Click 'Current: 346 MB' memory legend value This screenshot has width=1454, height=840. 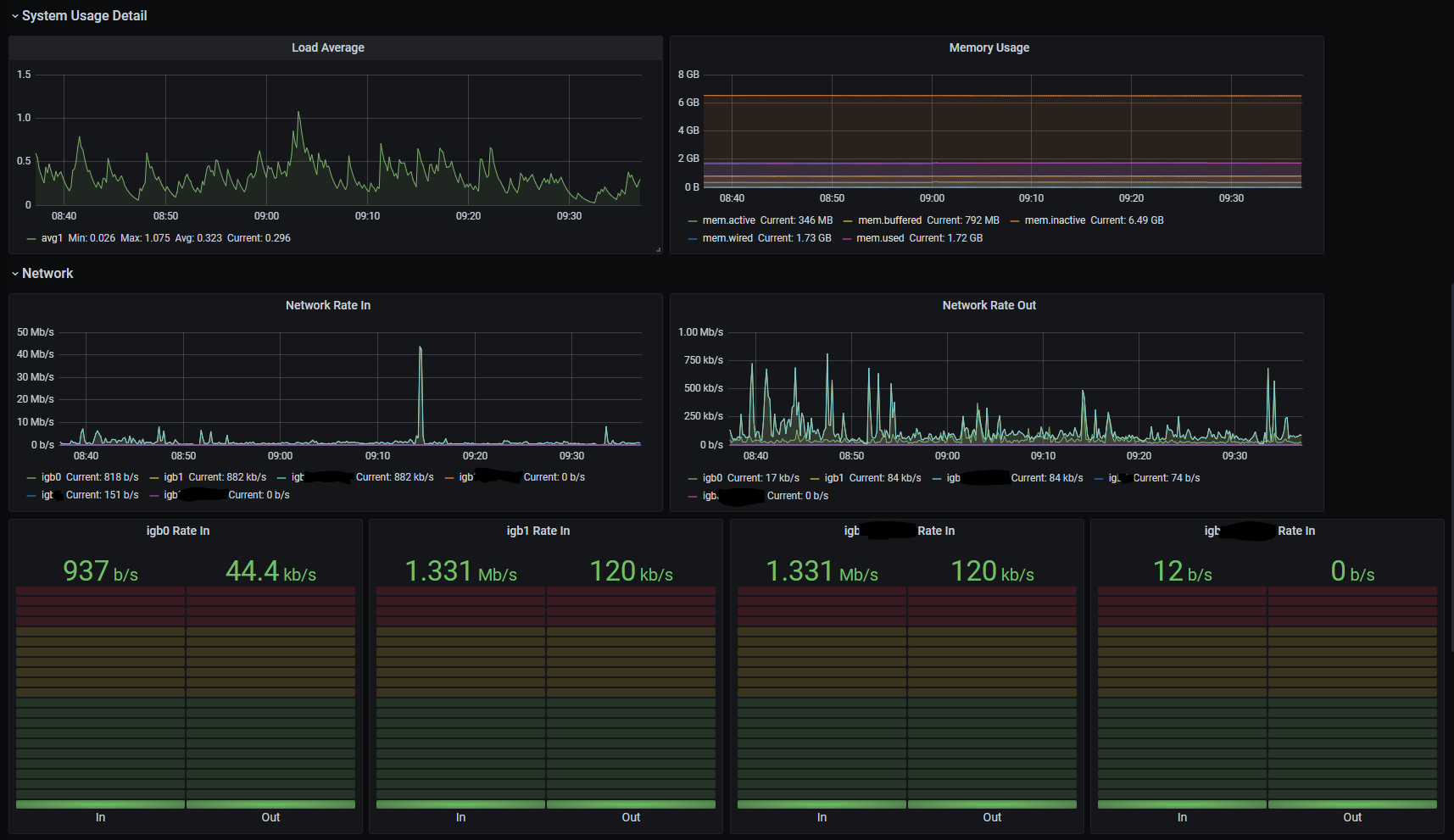[796, 220]
